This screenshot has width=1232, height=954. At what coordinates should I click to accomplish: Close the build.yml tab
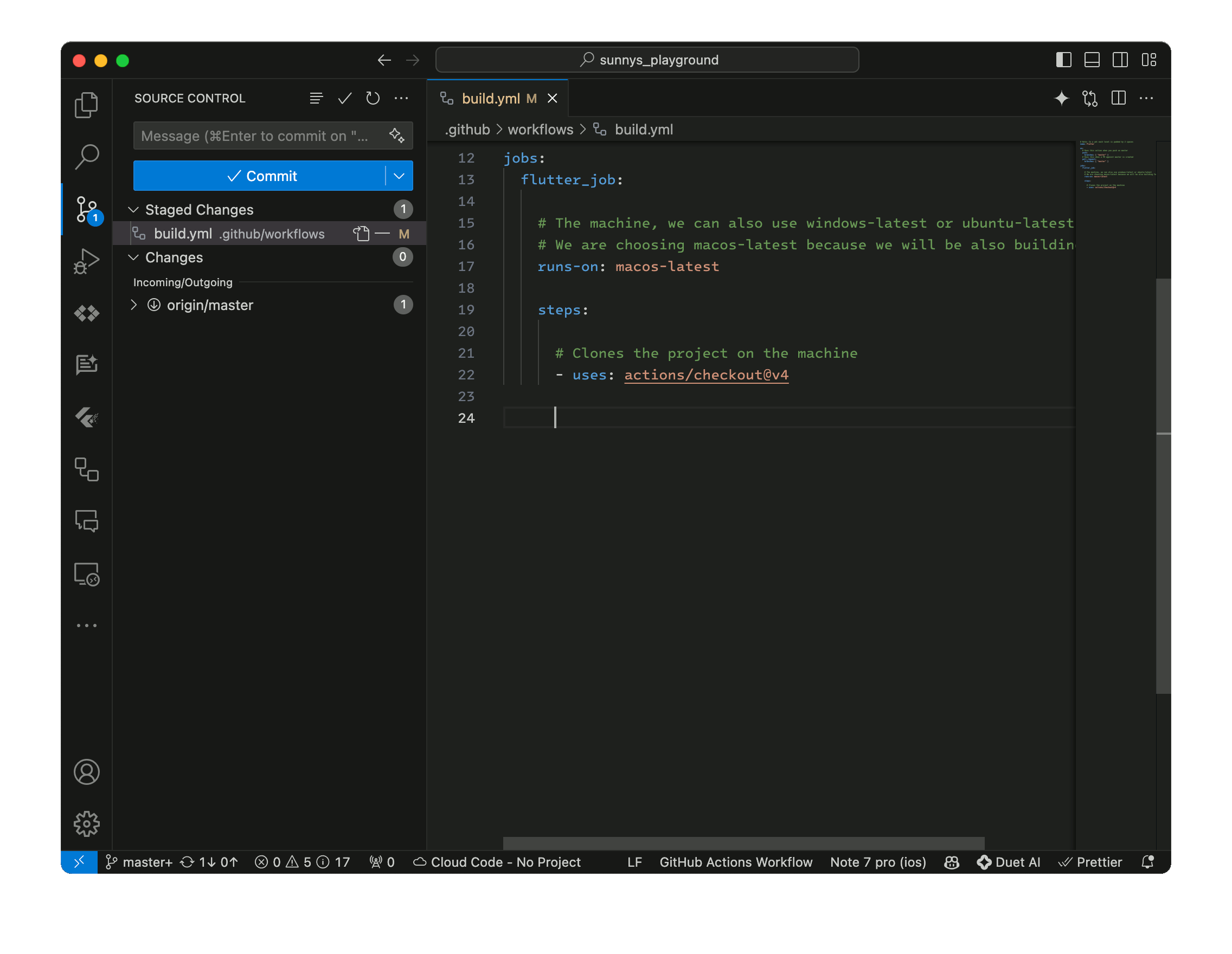(x=552, y=99)
